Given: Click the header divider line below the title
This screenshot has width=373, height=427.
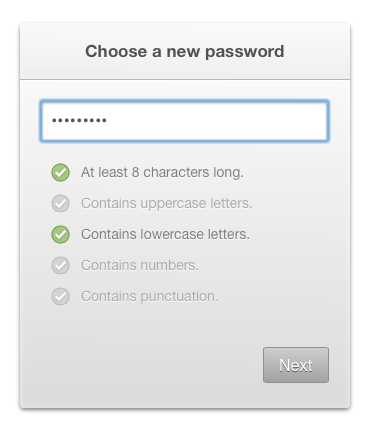Looking at the screenshot, I should 185,80.
